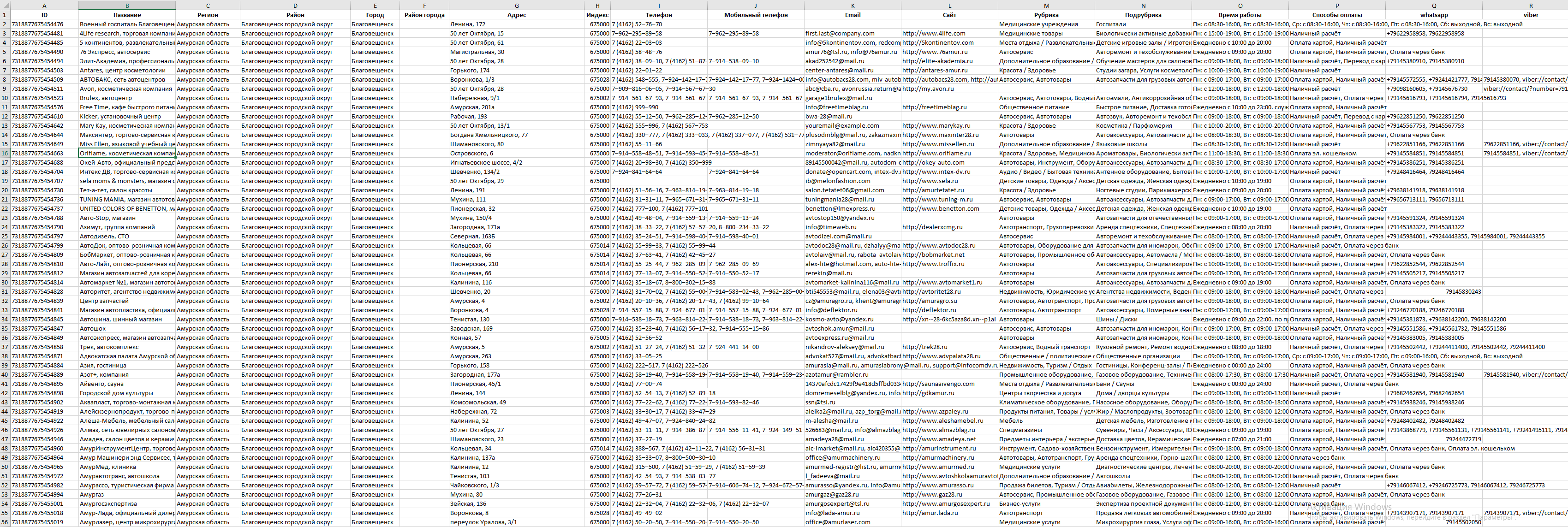Image resolution: width=1568 pixels, height=527 pixels.
Task: Click the 'whatsapp' header cell
Action: coord(1433,15)
